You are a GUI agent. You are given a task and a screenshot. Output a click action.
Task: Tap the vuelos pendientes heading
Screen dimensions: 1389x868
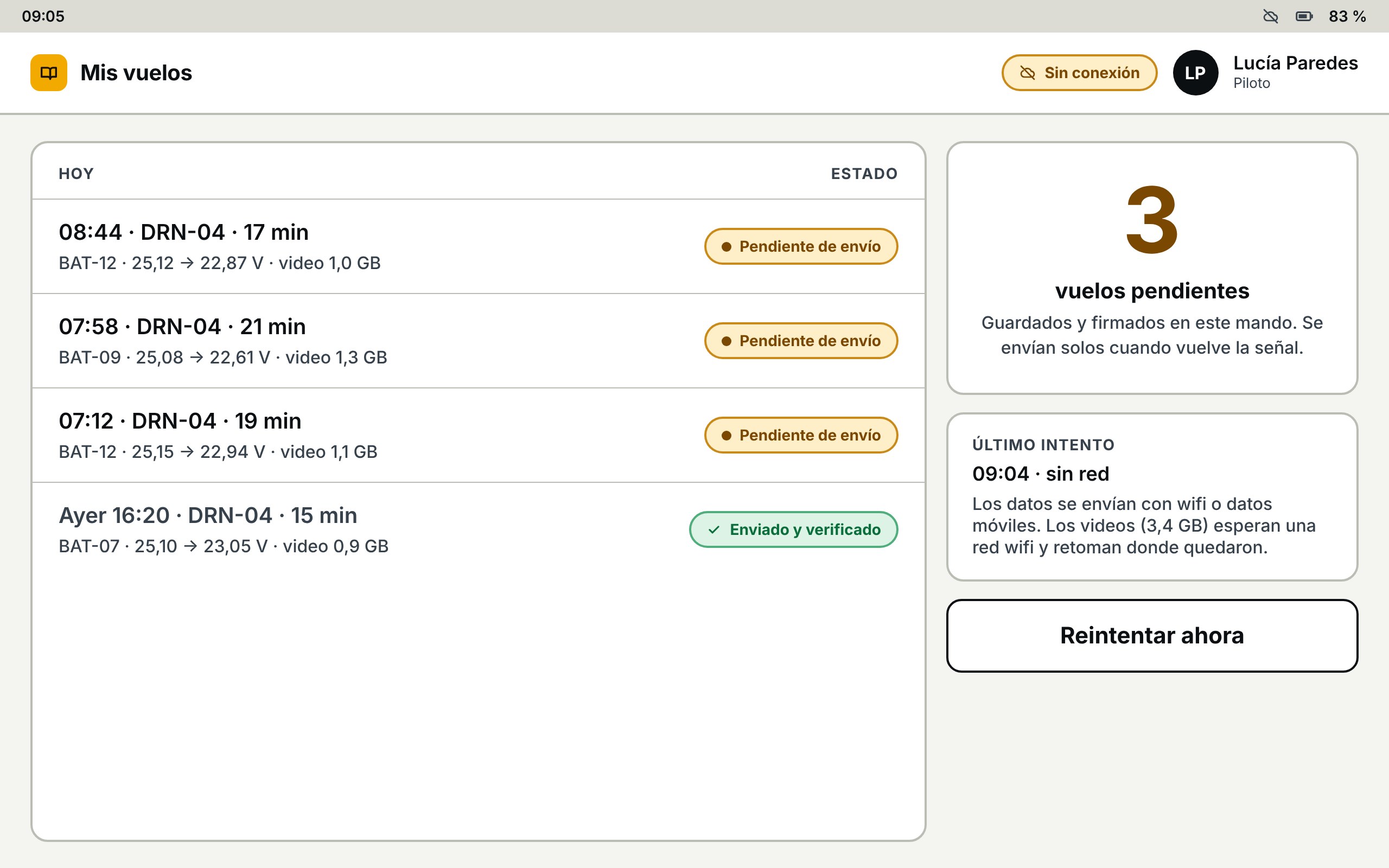pos(1152,291)
